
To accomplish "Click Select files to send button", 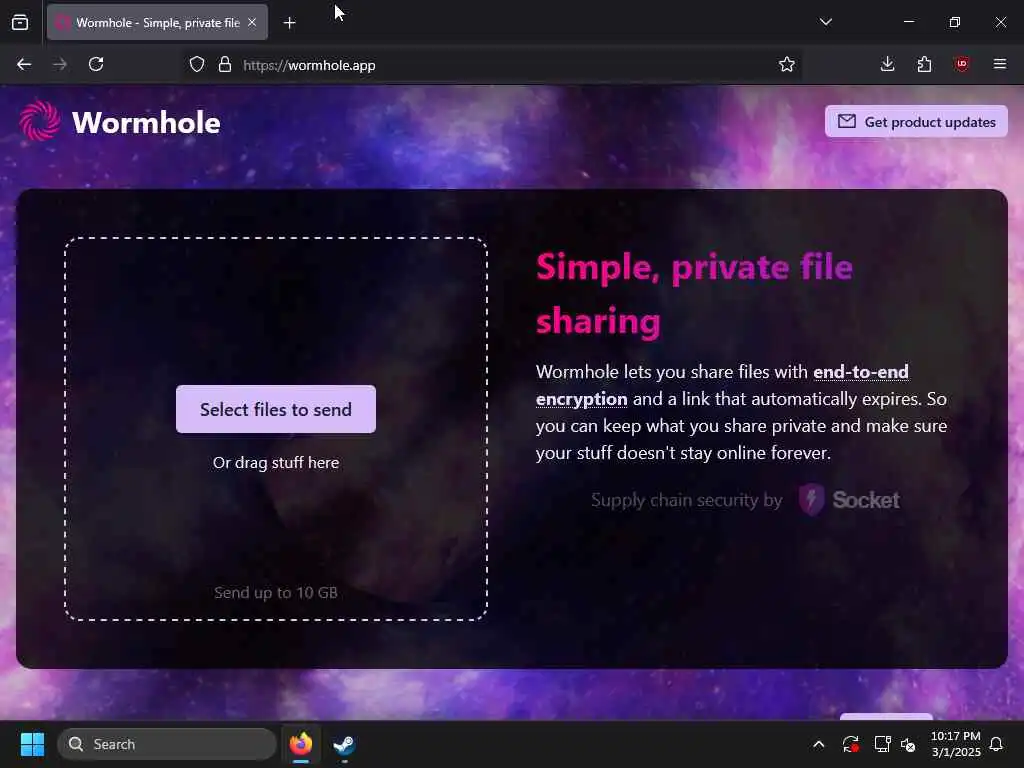I will pos(276,409).
